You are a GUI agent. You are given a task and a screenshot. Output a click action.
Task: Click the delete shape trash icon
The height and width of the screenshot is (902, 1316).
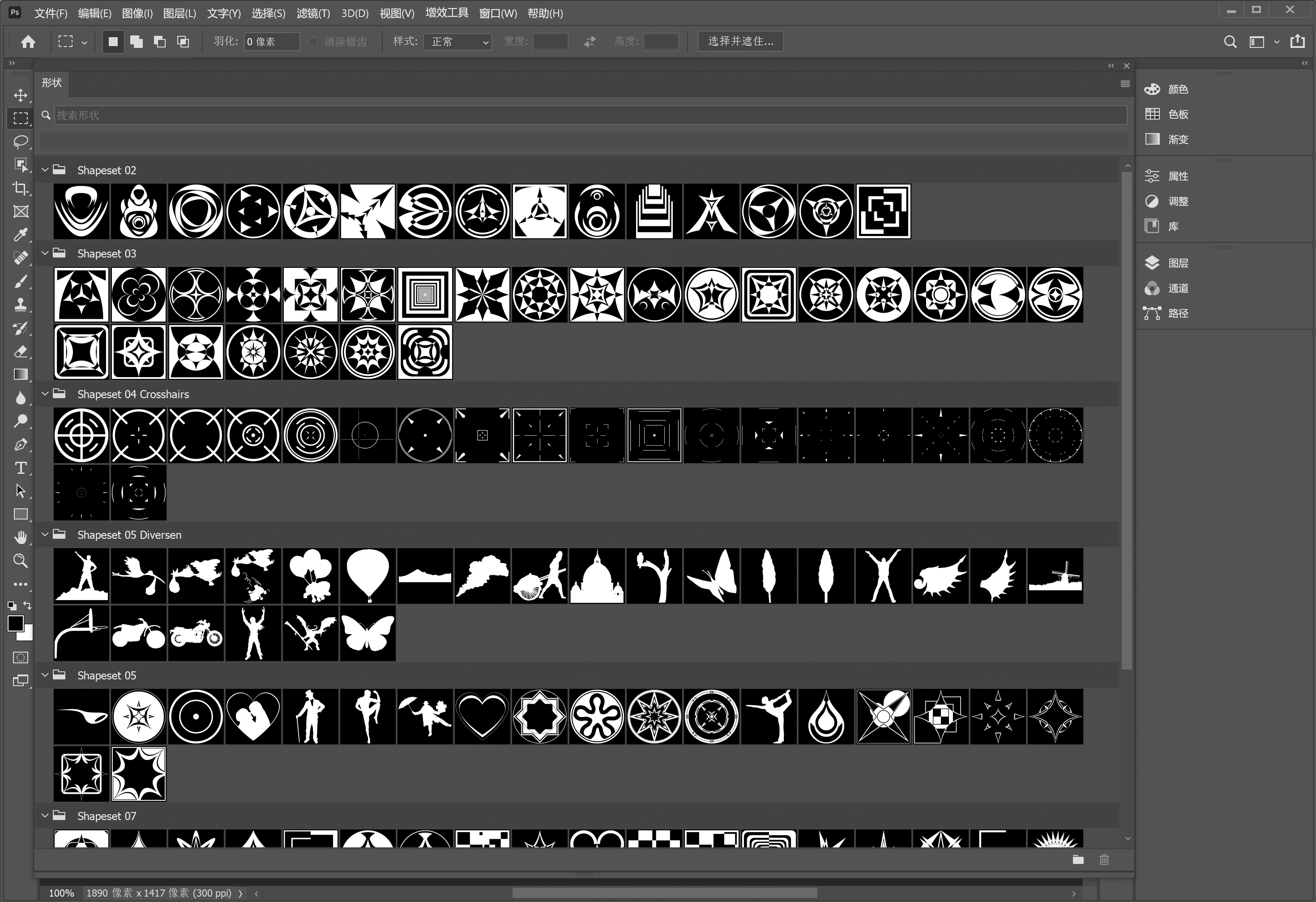pyautogui.click(x=1104, y=859)
